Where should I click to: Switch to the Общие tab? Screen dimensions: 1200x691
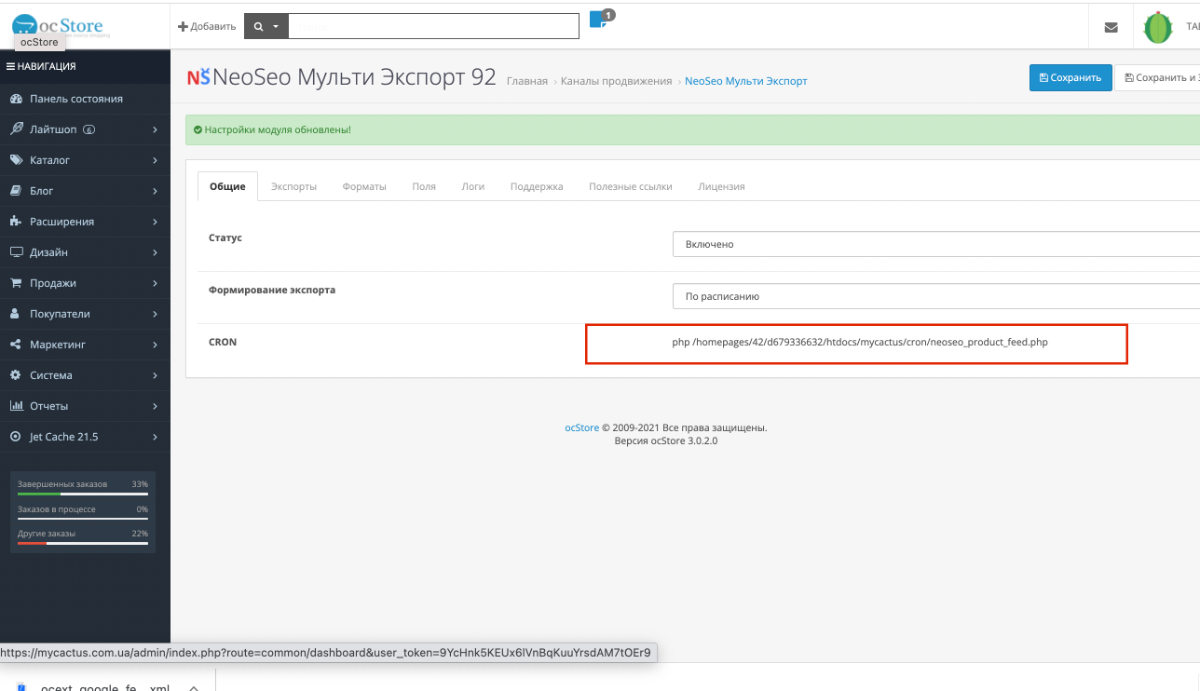pyautogui.click(x=227, y=186)
